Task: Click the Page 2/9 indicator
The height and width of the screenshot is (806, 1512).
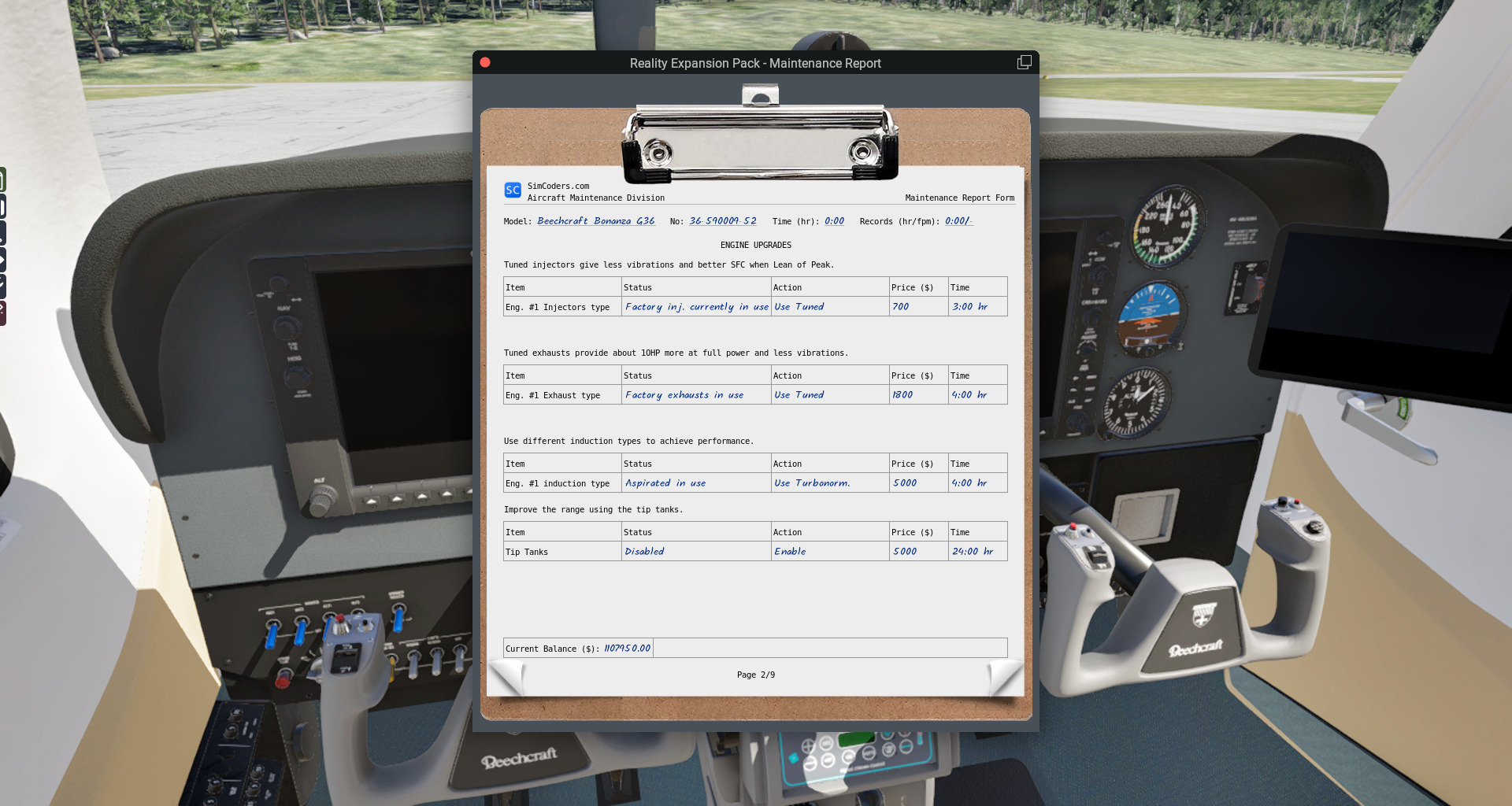Action: pos(756,675)
